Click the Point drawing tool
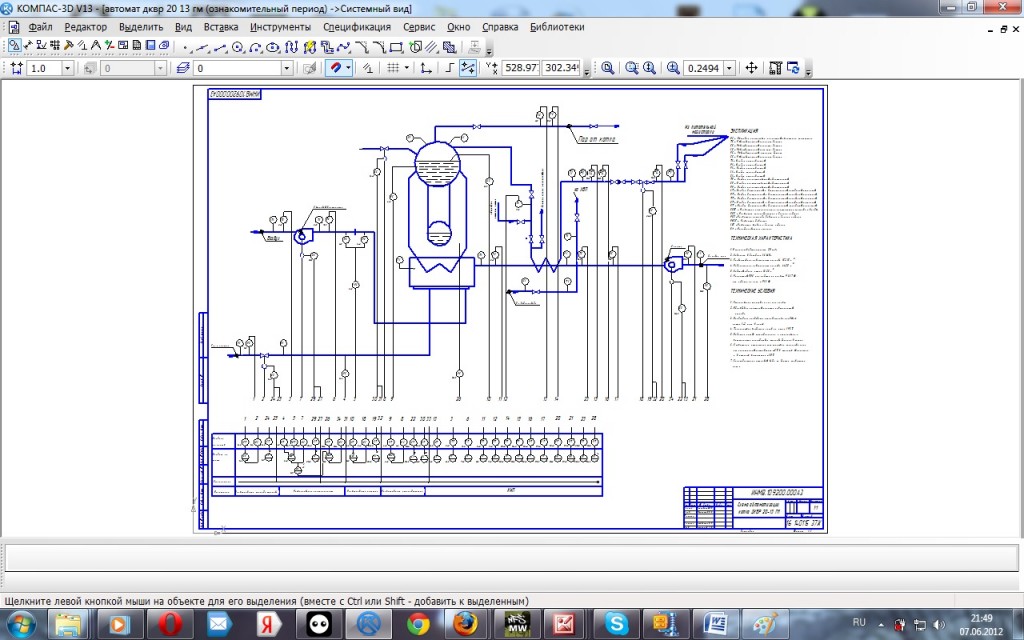This screenshot has height=640, width=1024. coord(185,47)
